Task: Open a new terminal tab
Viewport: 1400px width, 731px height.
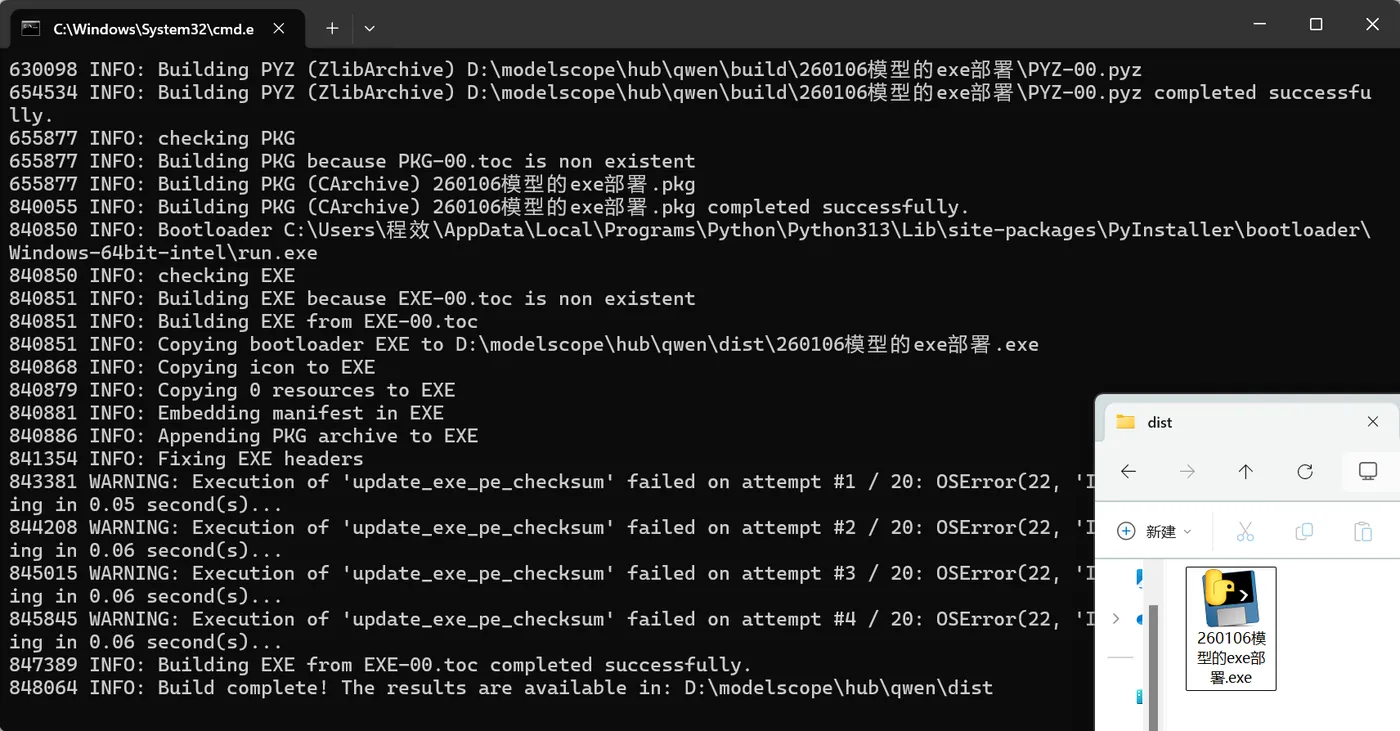Action: [332, 28]
